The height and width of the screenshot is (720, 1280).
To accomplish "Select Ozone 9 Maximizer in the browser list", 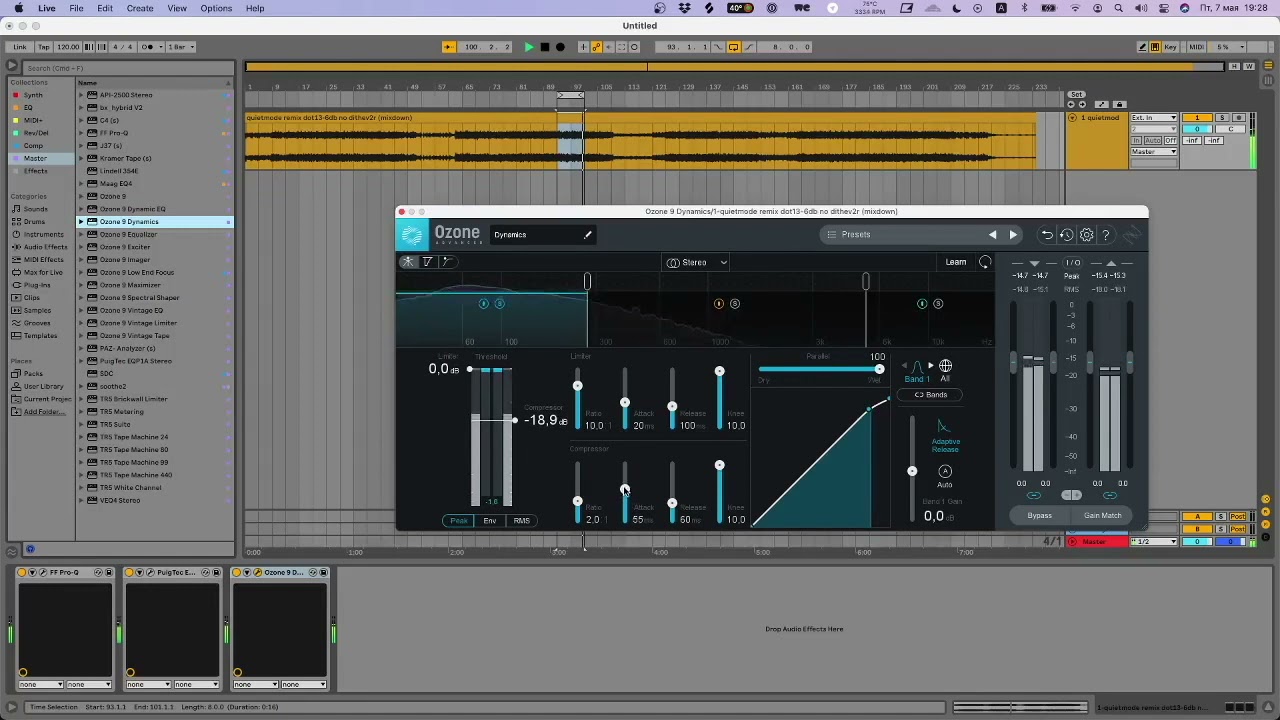I will pos(130,285).
